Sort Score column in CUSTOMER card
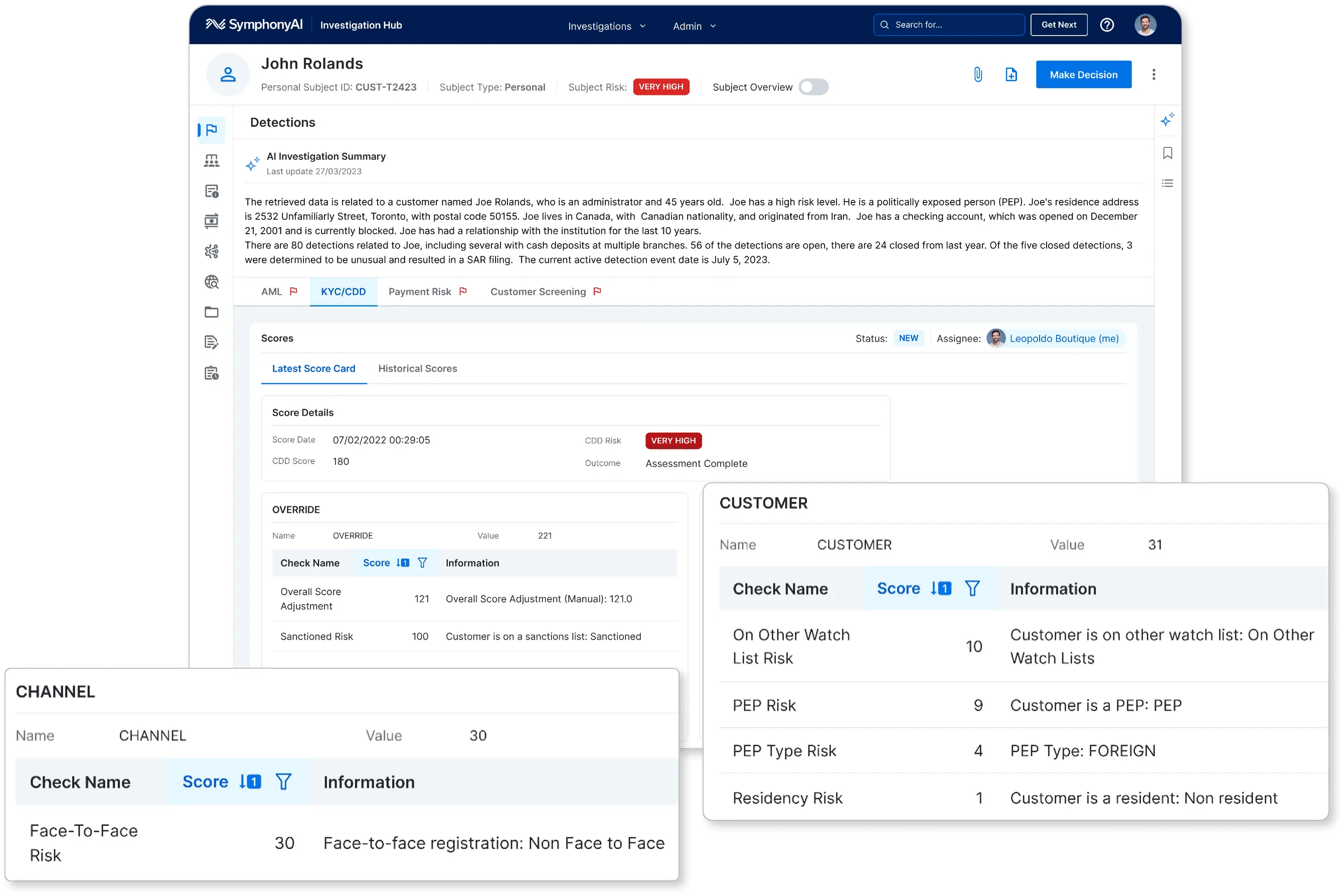1344x896 pixels. [941, 589]
